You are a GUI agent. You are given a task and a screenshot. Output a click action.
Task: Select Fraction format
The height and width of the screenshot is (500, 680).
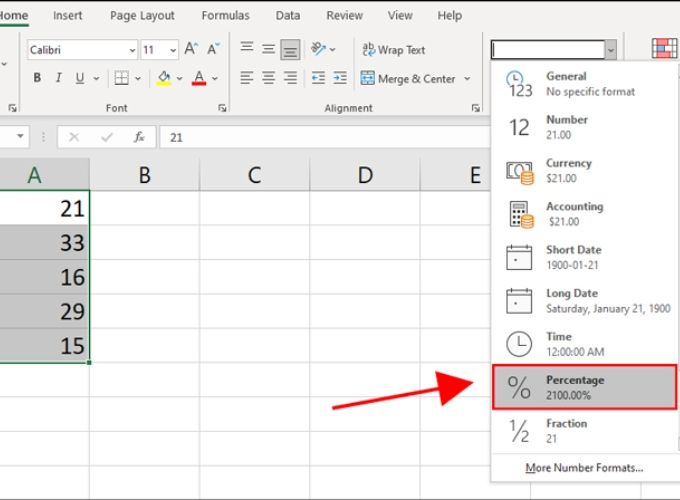point(584,431)
